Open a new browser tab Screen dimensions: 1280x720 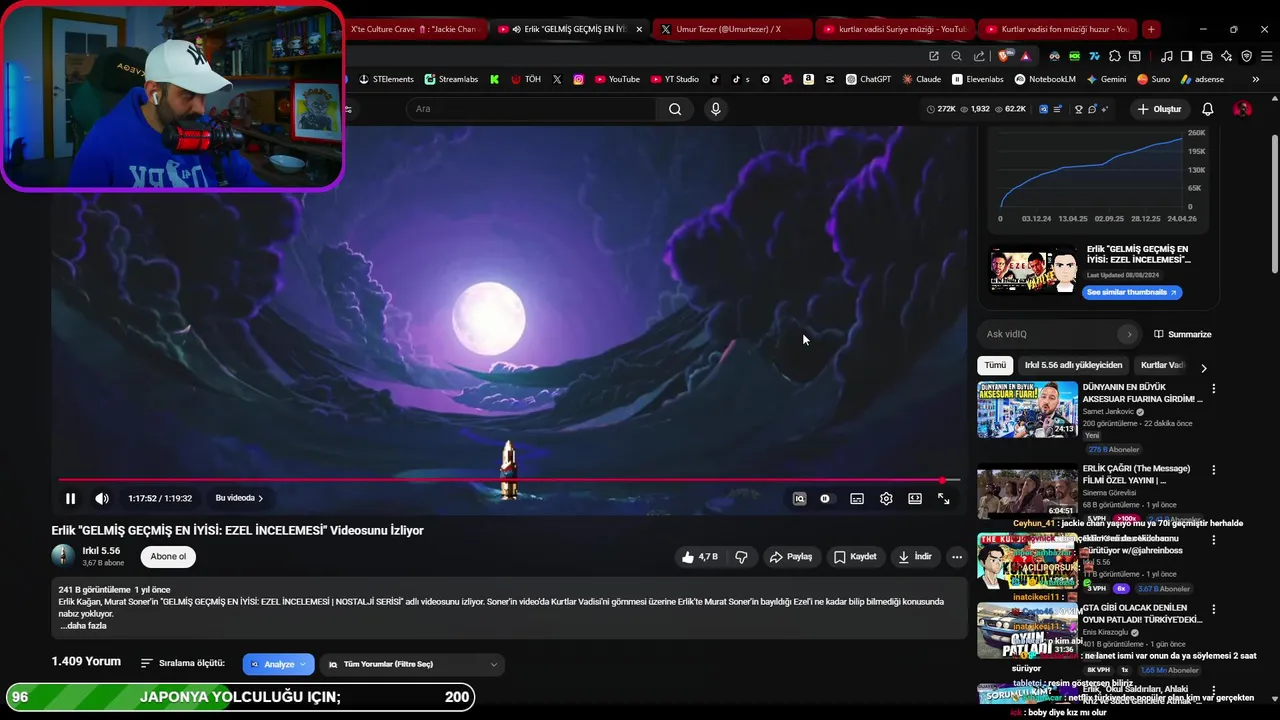coord(1151,29)
